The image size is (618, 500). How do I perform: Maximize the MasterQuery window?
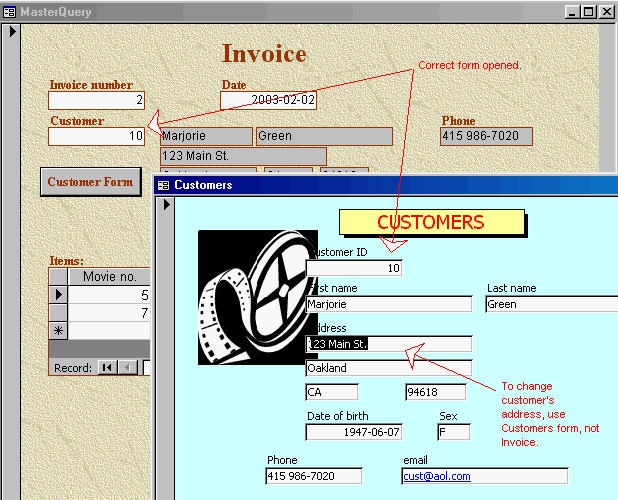tap(589, 12)
